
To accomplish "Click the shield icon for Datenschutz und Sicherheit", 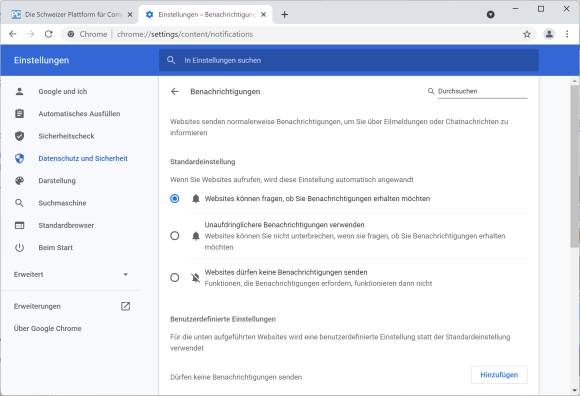I will coord(19,158).
